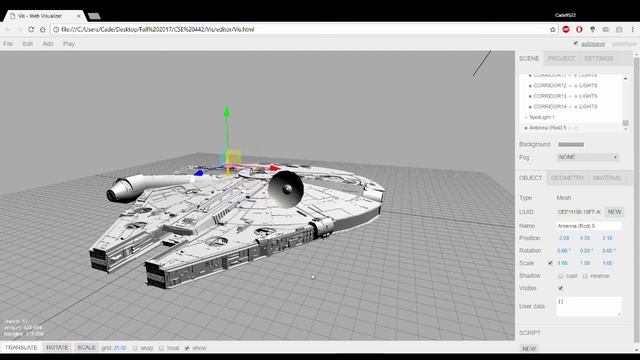Viewport: 640px width, 360px height.
Task: Click the yellow plane handle of the gizmo
Action: pos(234,158)
